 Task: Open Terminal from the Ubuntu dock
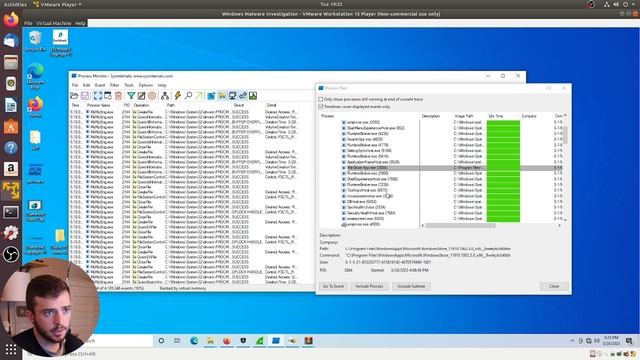11,212
